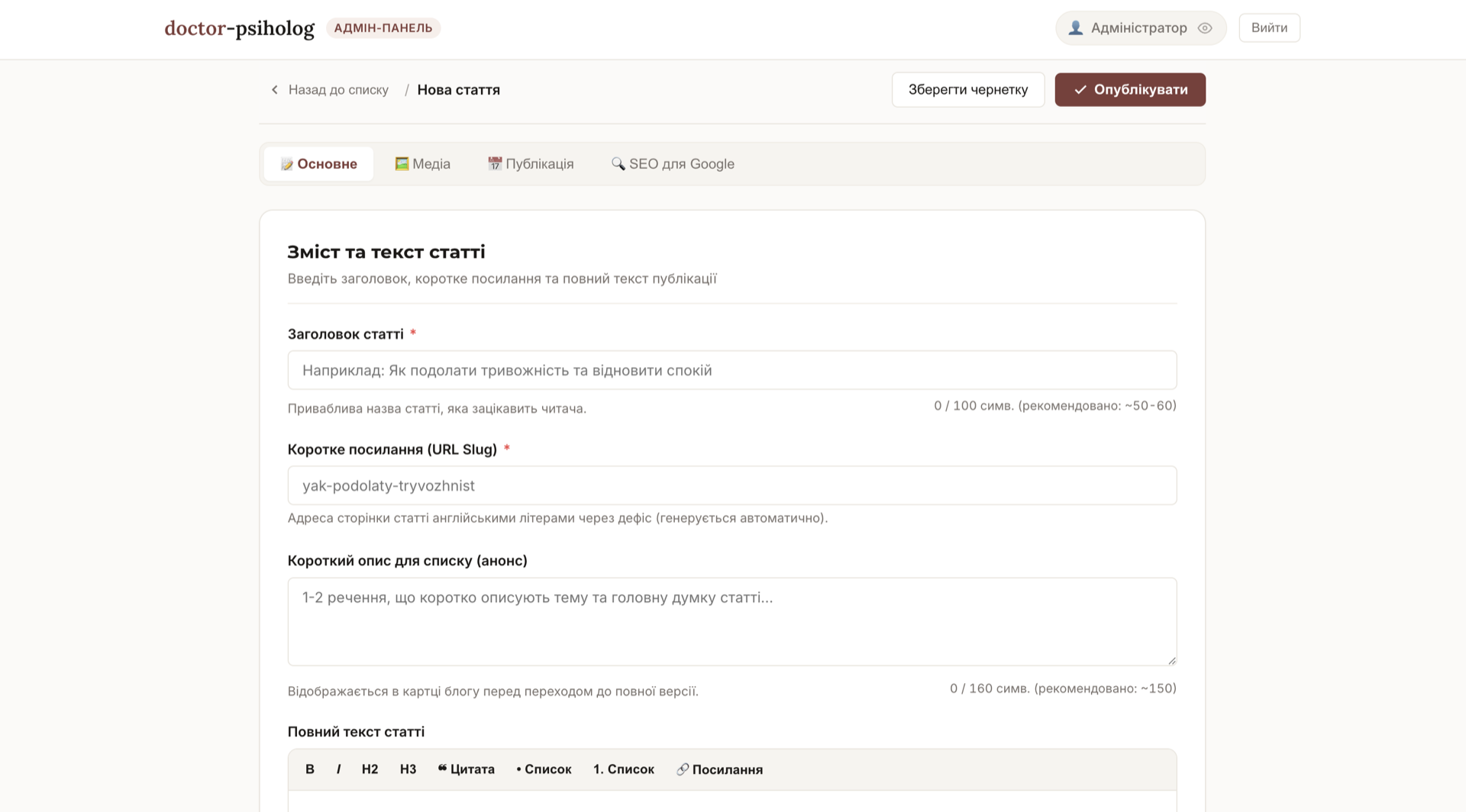1466x812 pixels.
Task: Go back via Назад до списку link
Action: pos(338,90)
